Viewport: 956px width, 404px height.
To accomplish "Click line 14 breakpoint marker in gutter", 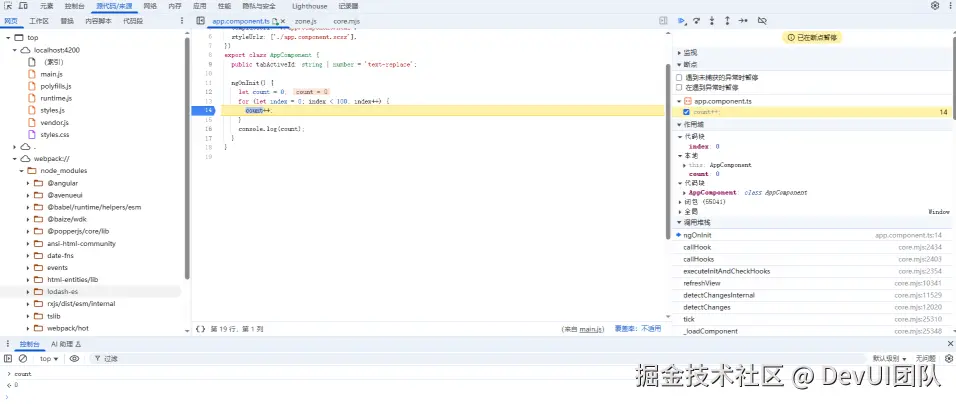I will coord(203,110).
